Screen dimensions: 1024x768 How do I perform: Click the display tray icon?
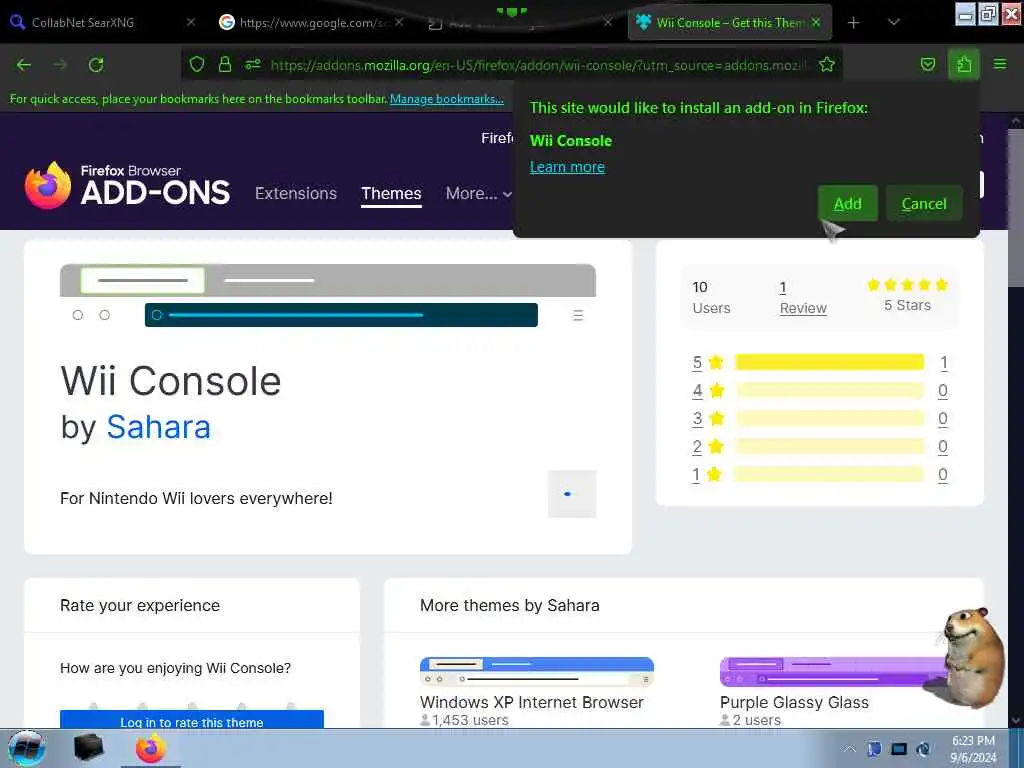tap(899, 749)
